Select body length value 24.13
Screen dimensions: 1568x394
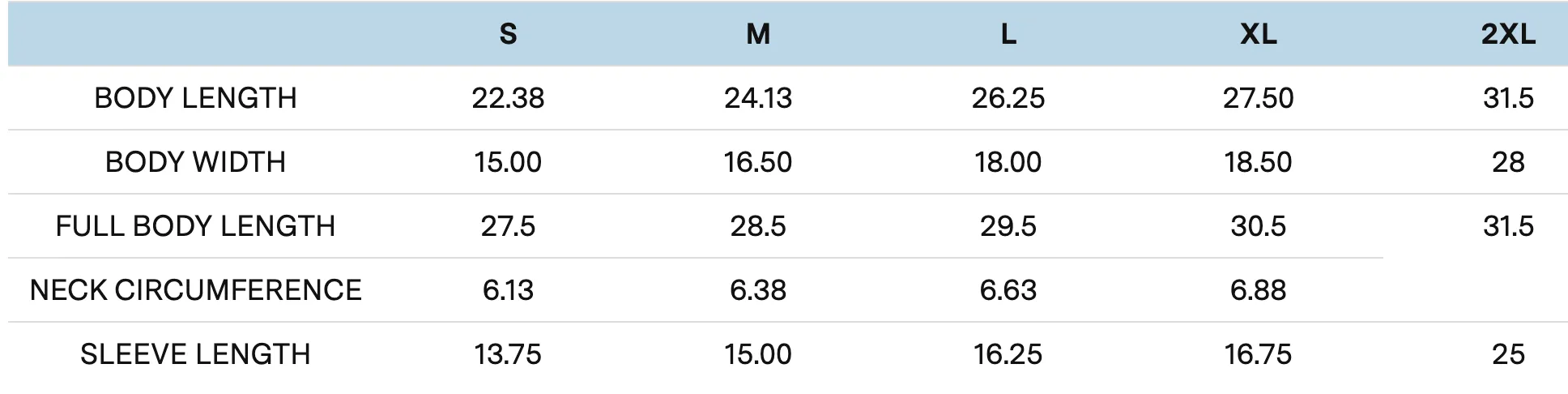click(758, 98)
